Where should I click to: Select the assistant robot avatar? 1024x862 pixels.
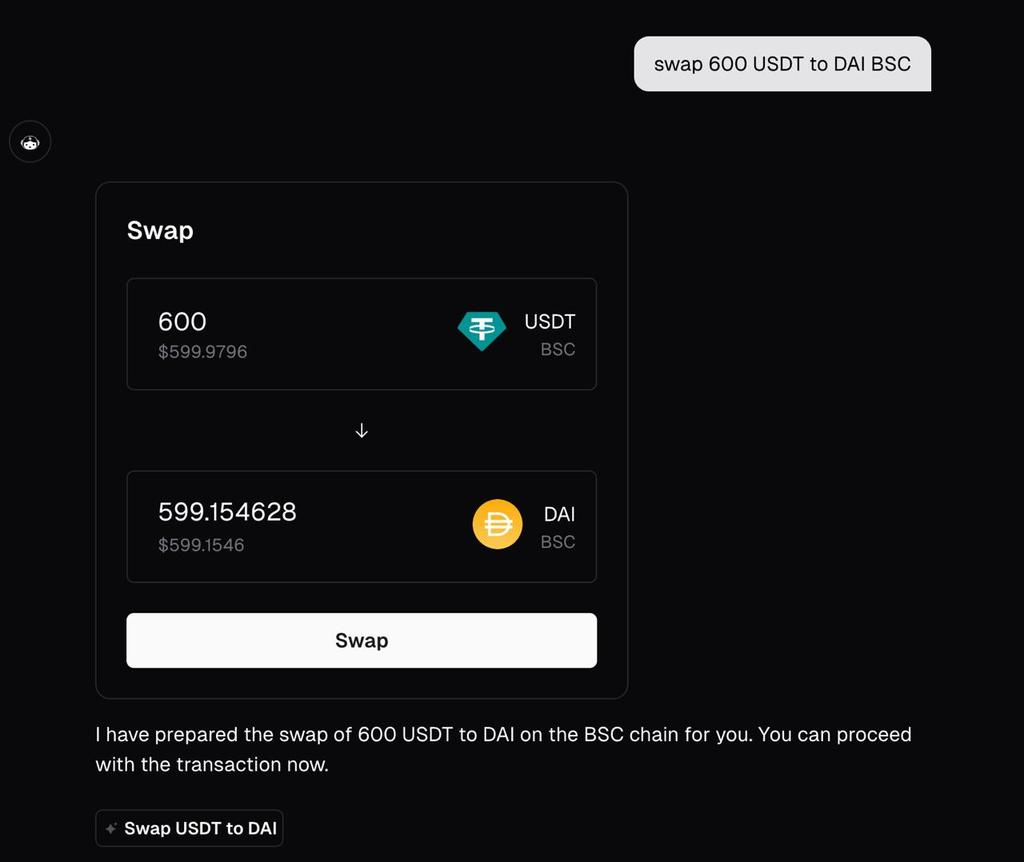(29, 141)
